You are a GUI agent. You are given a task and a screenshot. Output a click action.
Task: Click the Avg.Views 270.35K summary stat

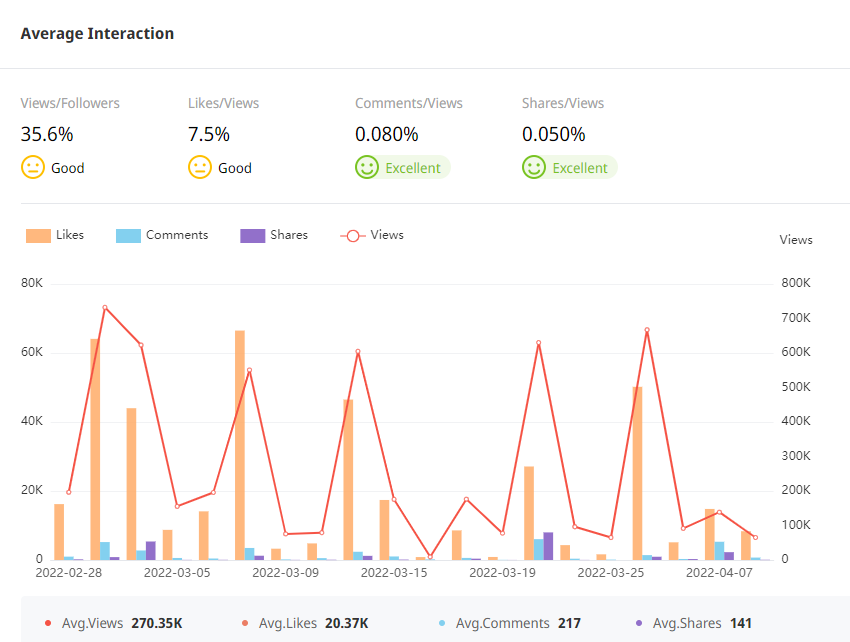112,623
